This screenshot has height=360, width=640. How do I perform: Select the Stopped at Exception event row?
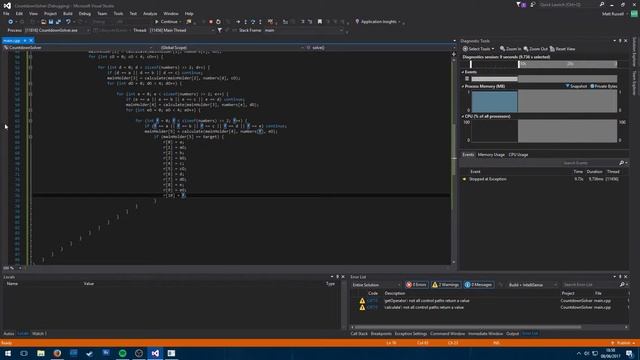(543, 179)
